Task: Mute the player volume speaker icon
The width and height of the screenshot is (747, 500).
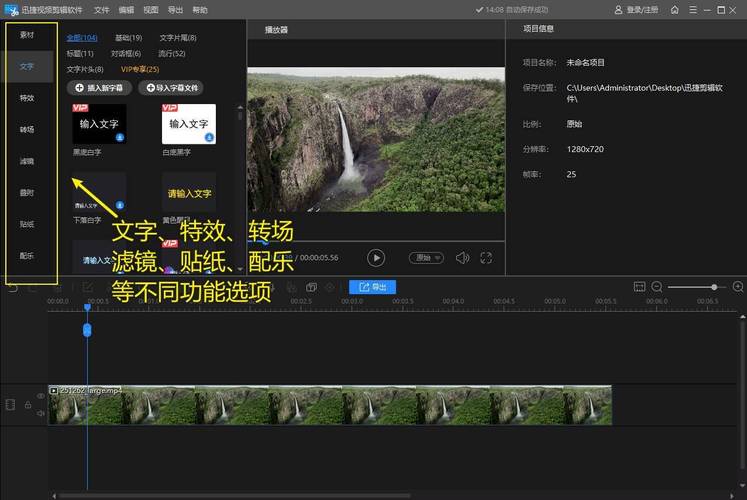Action: [462, 258]
